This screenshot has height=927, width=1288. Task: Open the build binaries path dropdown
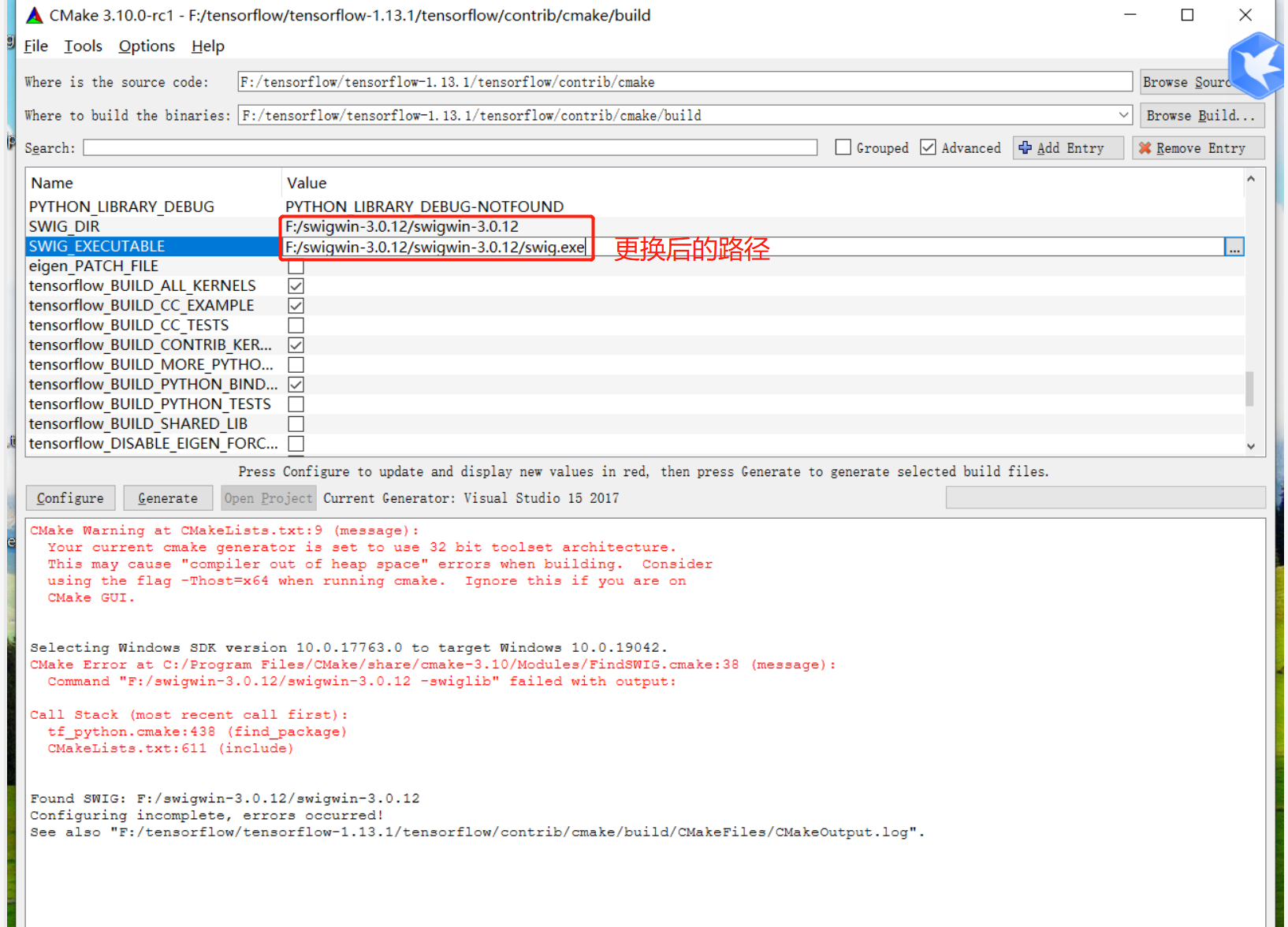coord(1124,114)
